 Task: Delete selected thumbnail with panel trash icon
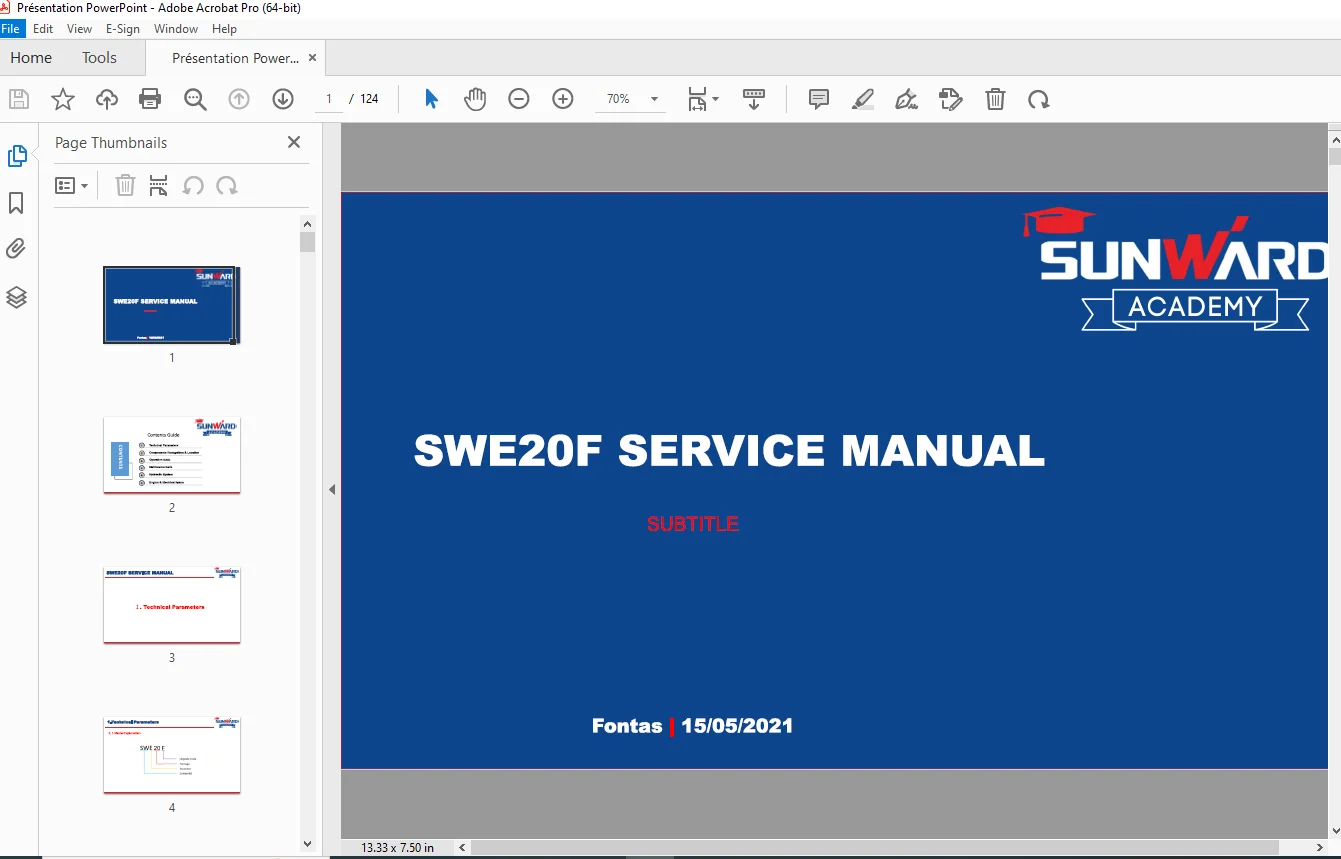coord(125,185)
